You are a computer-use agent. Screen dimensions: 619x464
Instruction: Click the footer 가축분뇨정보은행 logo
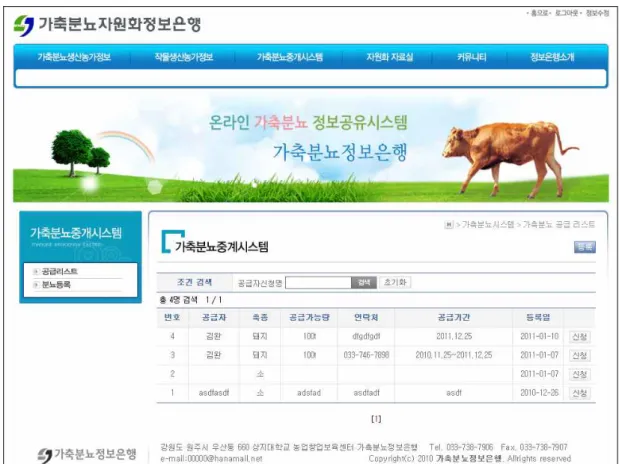point(87,454)
